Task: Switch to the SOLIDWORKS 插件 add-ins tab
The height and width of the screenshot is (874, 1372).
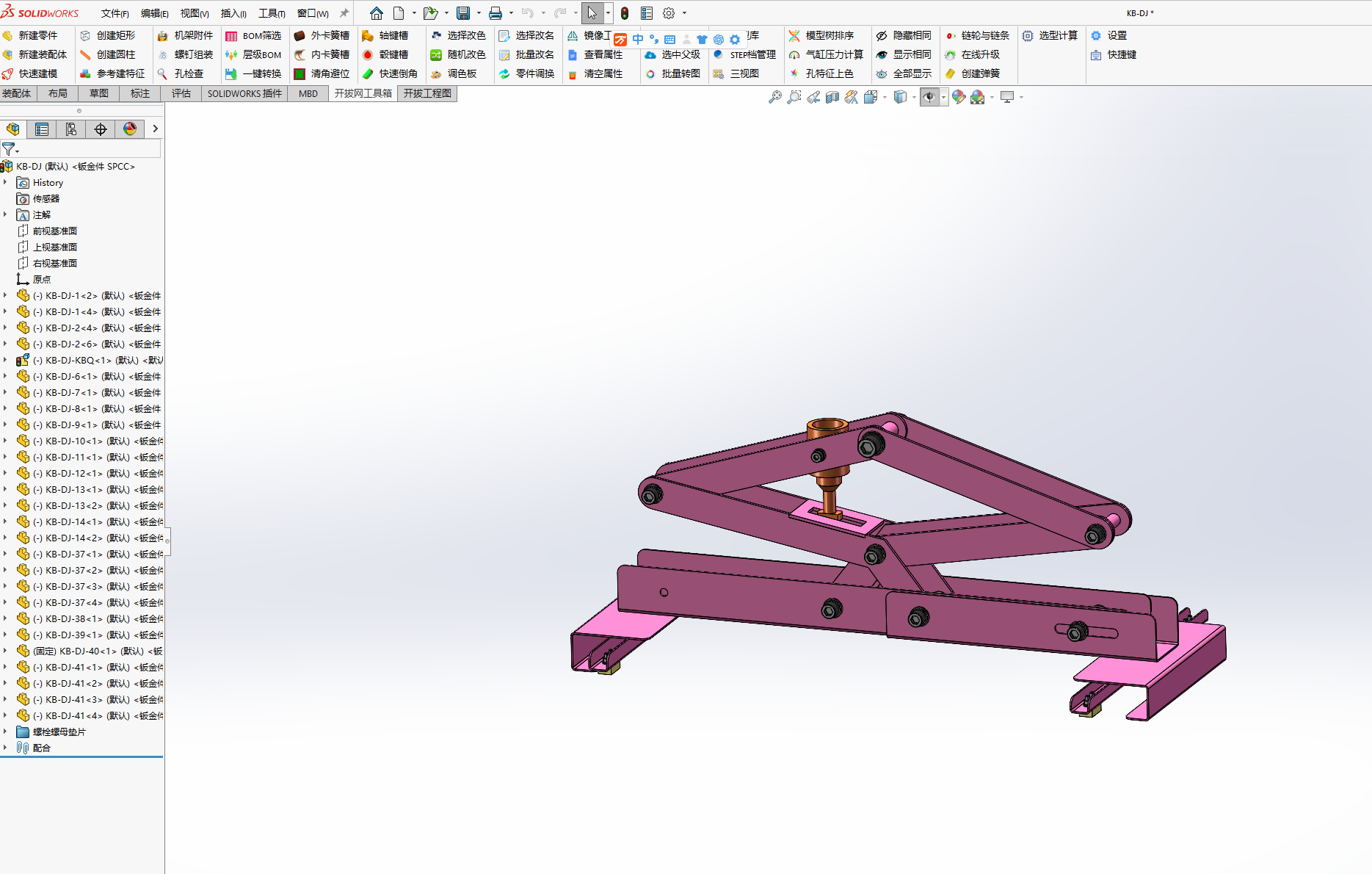Action: [244, 93]
